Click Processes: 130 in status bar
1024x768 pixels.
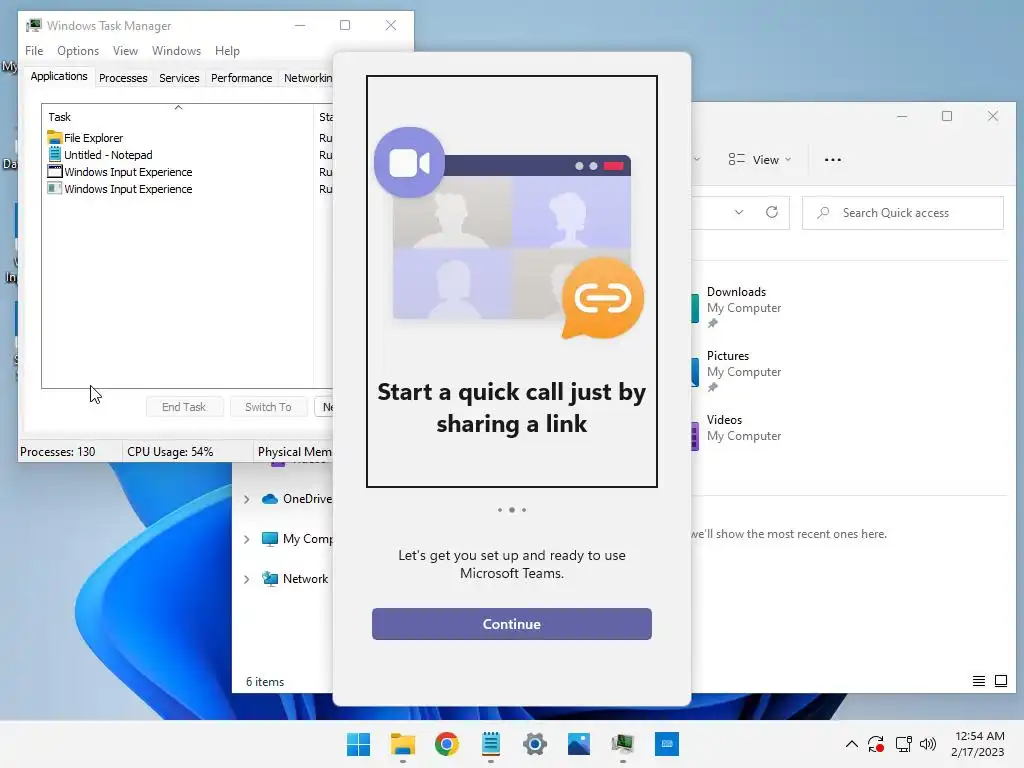pyautogui.click(x=57, y=452)
